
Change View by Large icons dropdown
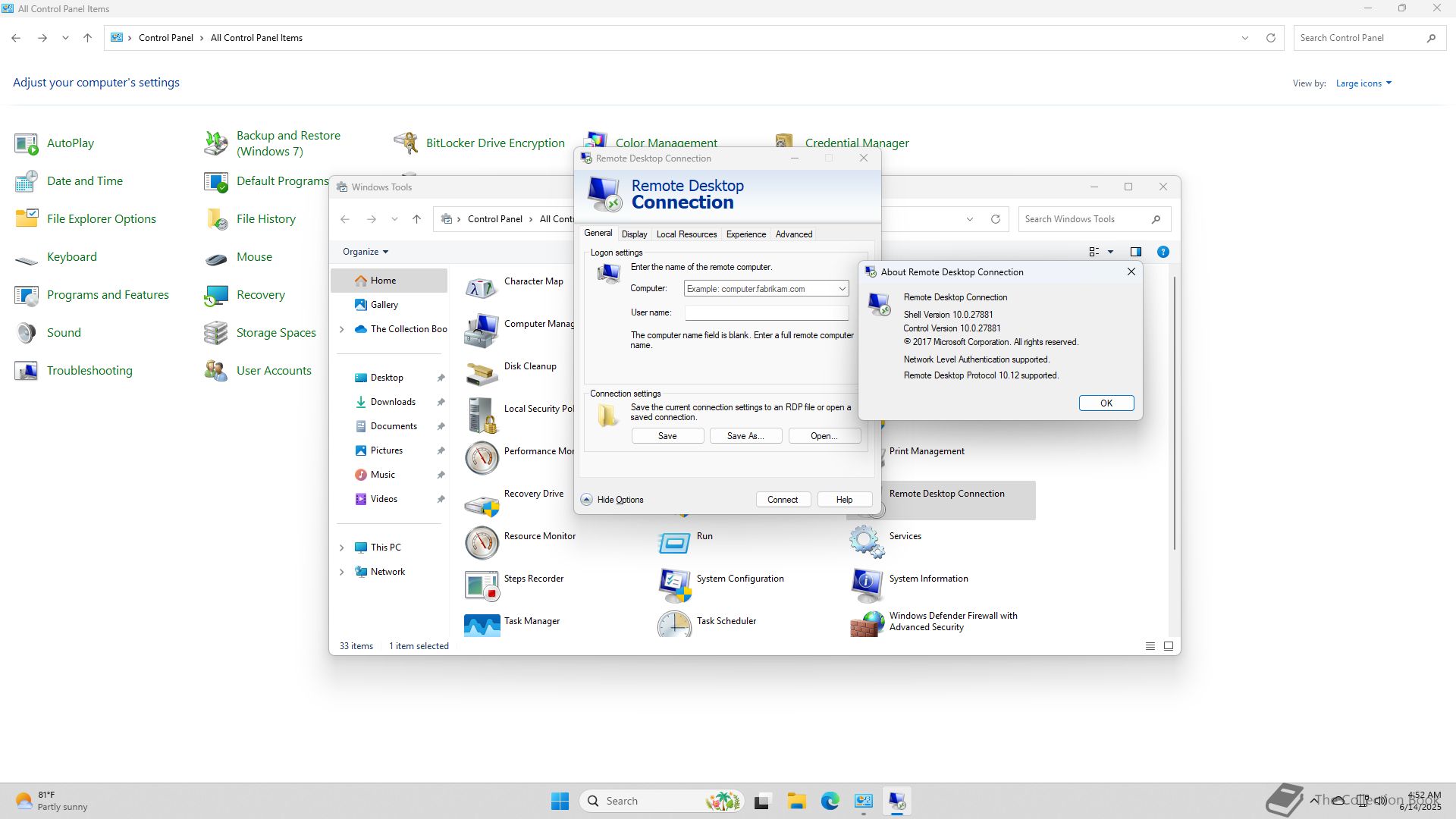[1363, 83]
